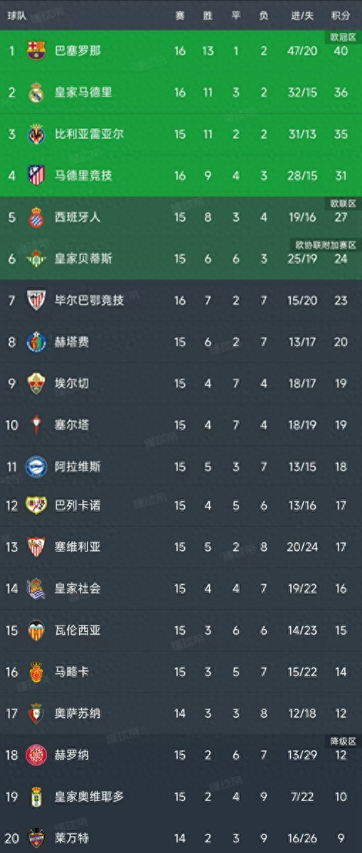This screenshot has width=362, height=853.
Task: Click the 欧冠区 zone label
Action: [x=342, y=37]
